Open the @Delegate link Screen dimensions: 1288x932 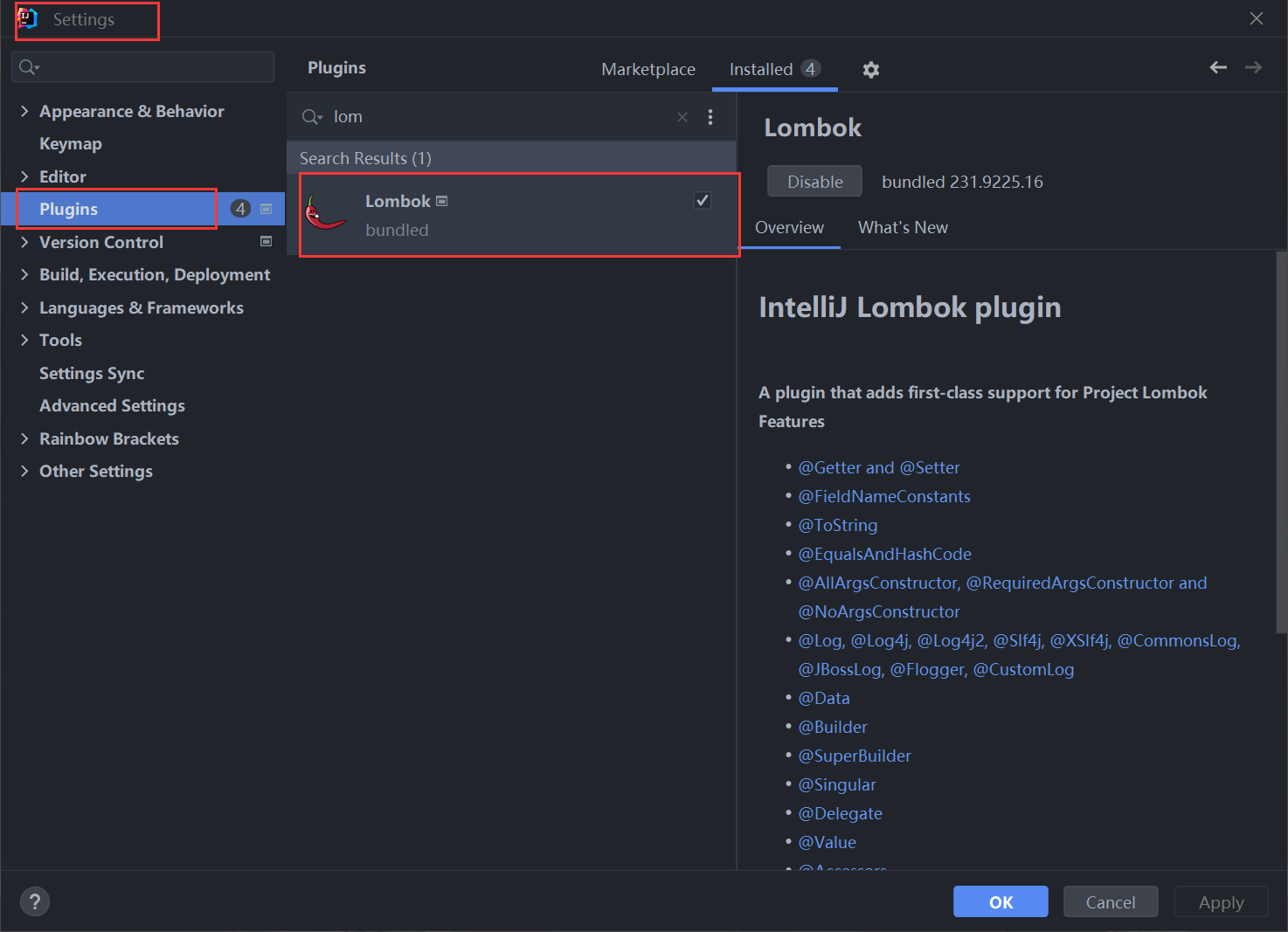(x=841, y=813)
